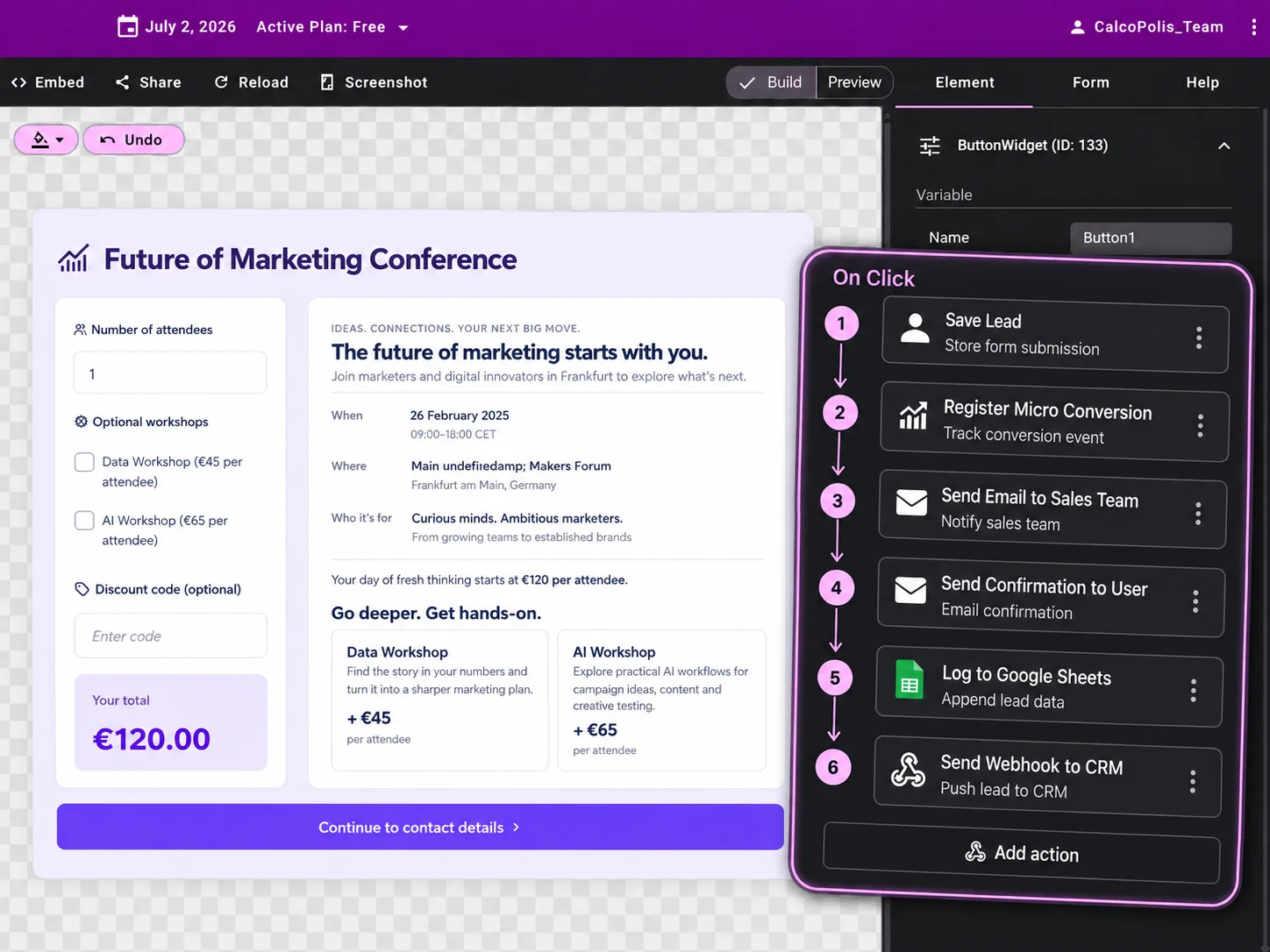Open the Element tab
Screen dimensions: 1270x952
click(964, 82)
